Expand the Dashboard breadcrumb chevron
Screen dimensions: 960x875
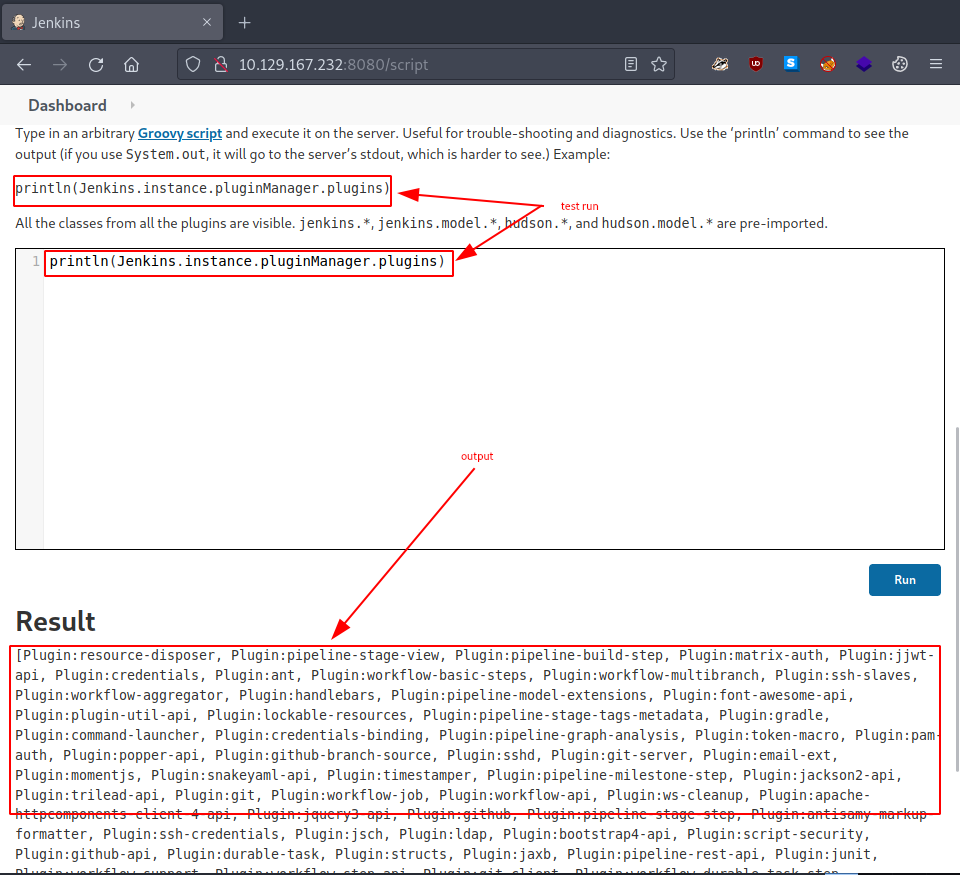pos(132,105)
